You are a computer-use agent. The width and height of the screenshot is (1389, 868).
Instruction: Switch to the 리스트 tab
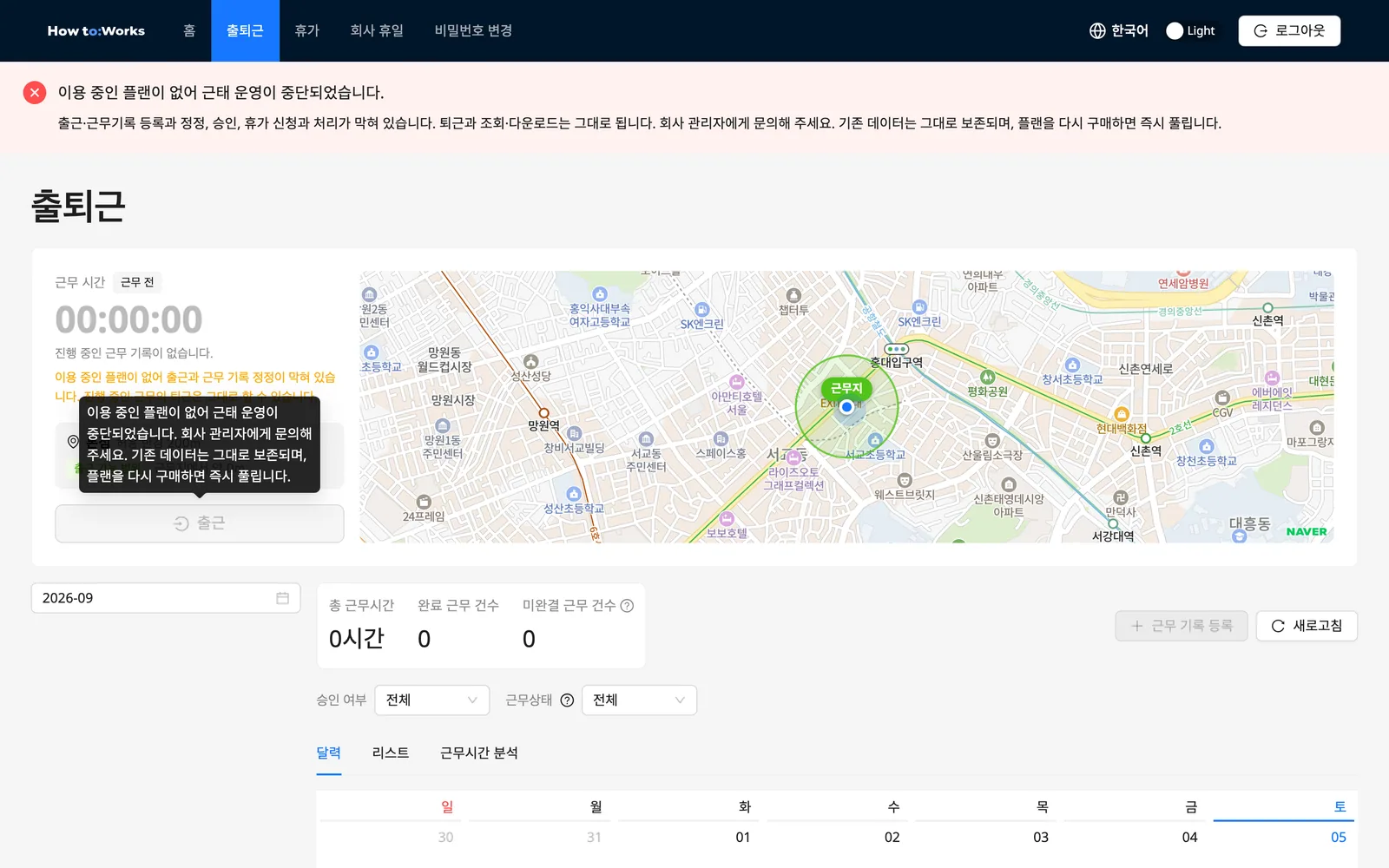391,753
